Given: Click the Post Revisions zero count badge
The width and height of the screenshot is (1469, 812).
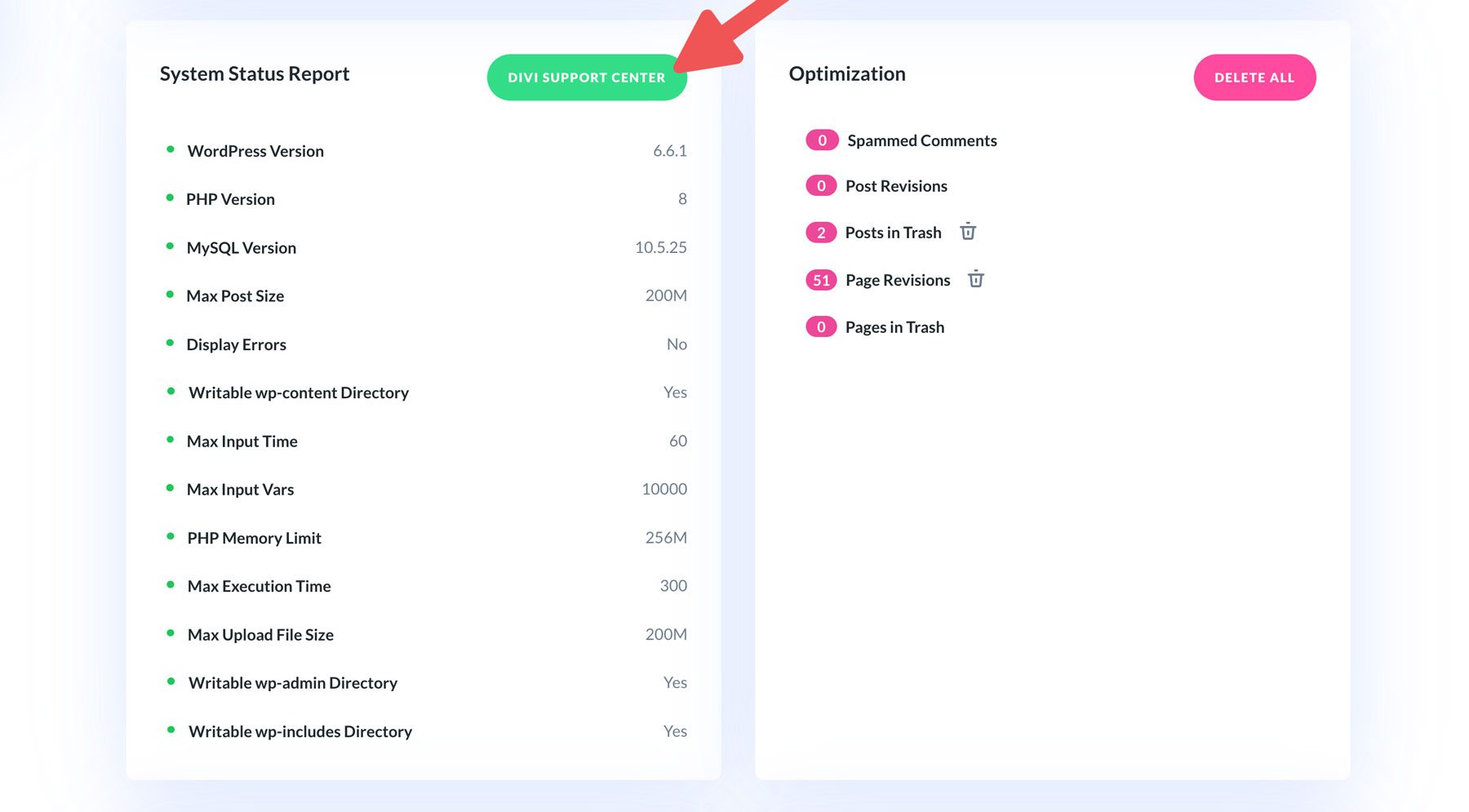Looking at the screenshot, I should click(x=821, y=185).
